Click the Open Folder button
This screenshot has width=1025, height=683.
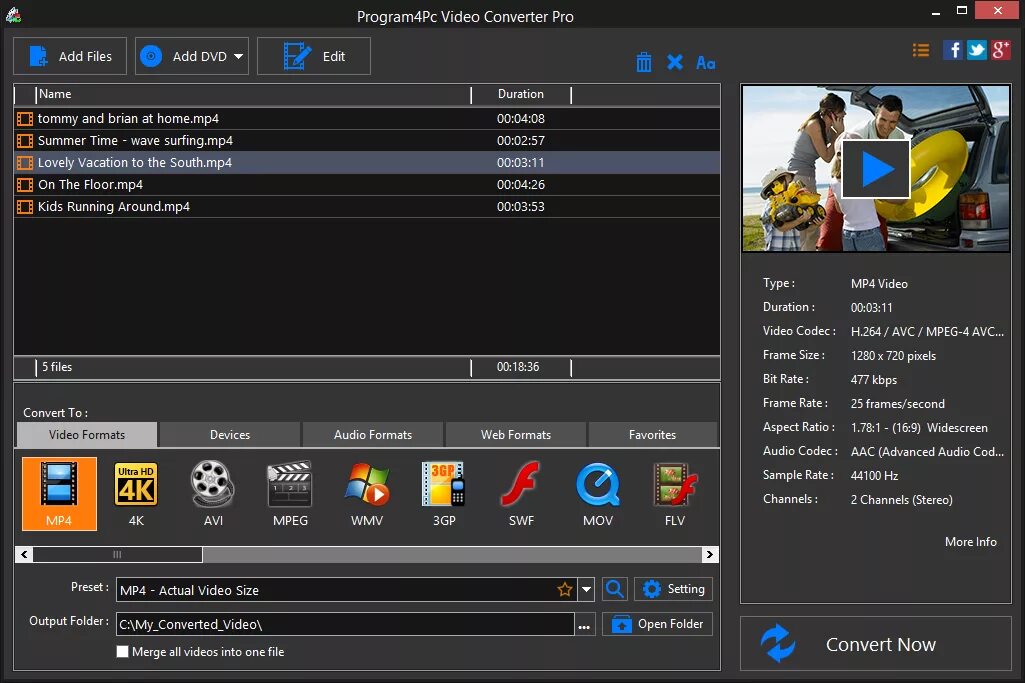click(x=658, y=624)
